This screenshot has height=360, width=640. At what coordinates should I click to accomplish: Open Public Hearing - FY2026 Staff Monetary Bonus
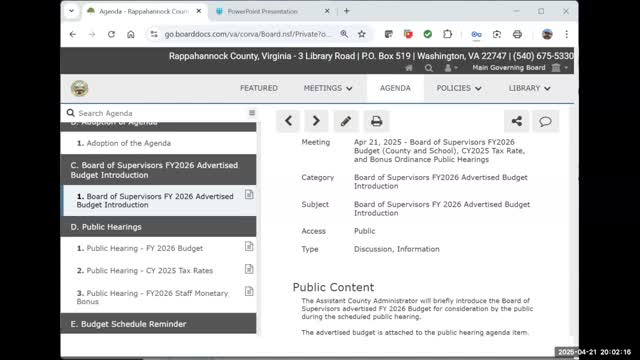point(152,297)
